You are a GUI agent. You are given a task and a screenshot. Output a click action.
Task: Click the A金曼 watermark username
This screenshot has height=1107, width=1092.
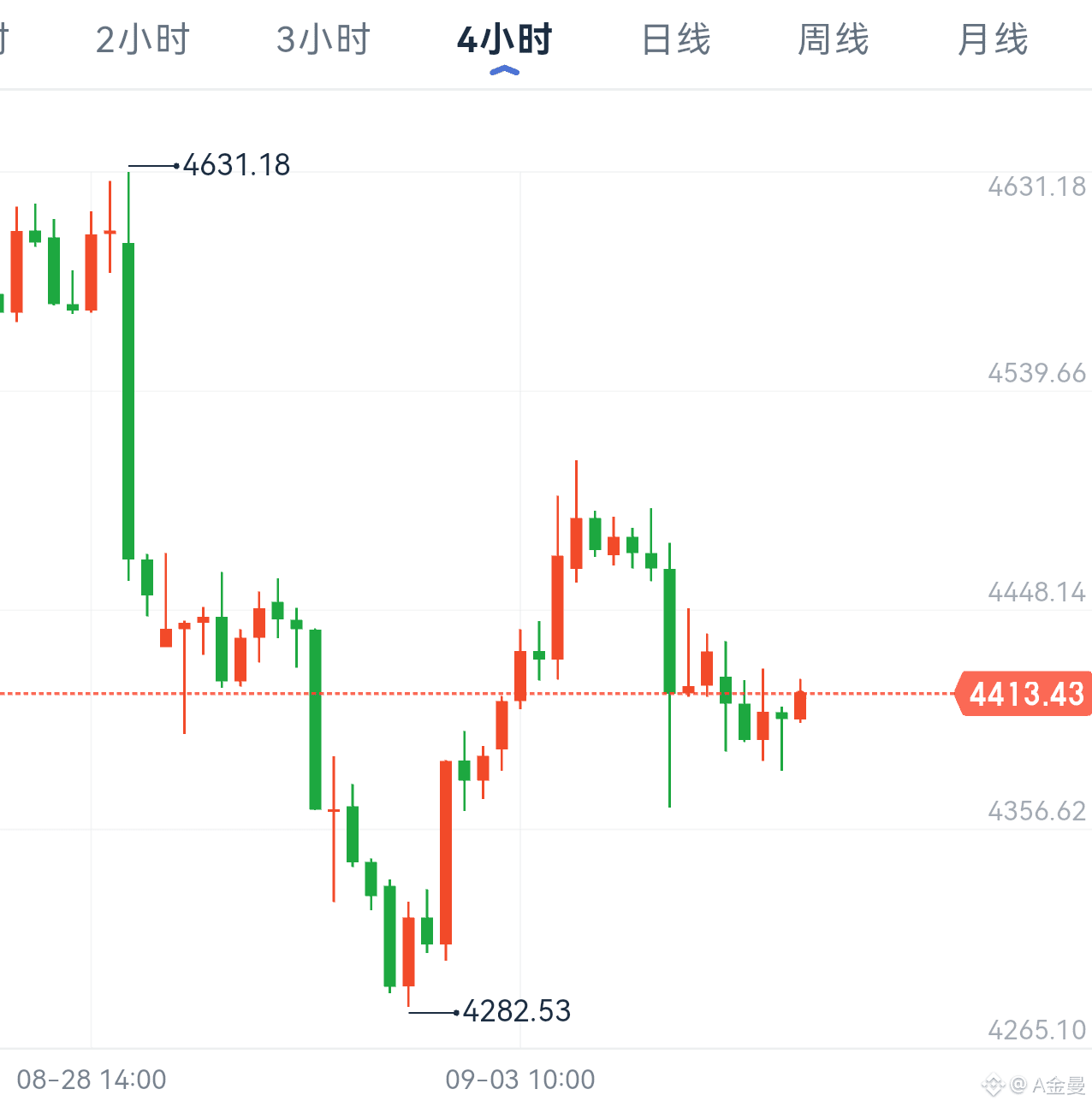pyautogui.click(x=1059, y=1086)
